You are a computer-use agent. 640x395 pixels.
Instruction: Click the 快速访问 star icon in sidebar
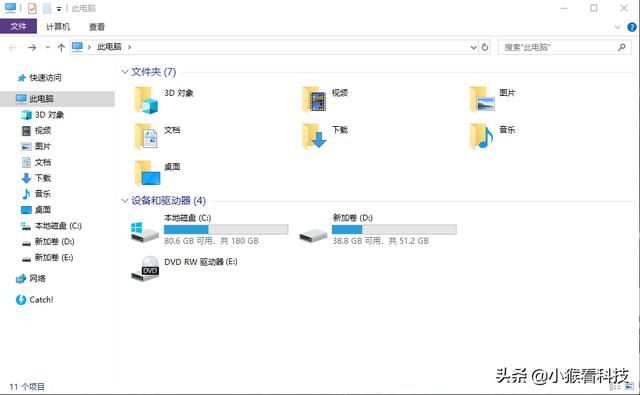[22, 78]
